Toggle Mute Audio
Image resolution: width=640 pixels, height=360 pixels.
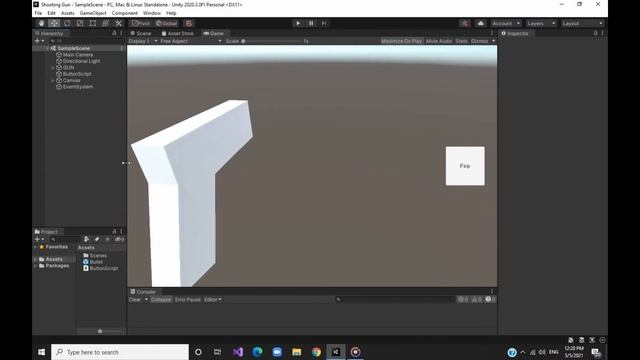pyautogui.click(x=439, y=41)
